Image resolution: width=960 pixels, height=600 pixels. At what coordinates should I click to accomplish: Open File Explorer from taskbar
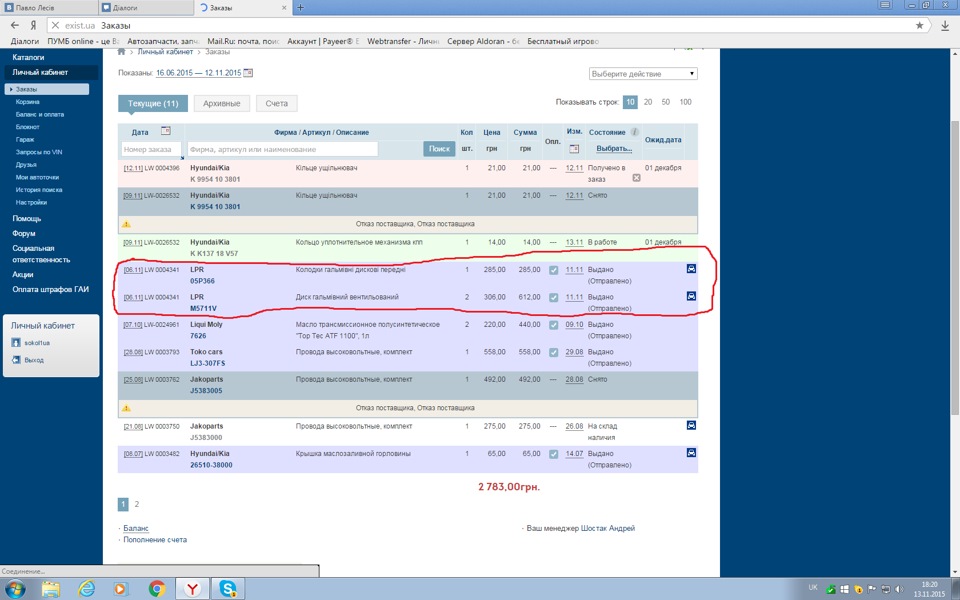coord(51,589)
